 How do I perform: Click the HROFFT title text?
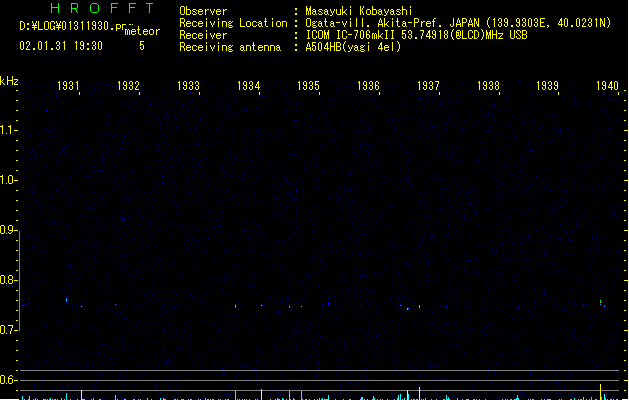[x=103, y=8]
